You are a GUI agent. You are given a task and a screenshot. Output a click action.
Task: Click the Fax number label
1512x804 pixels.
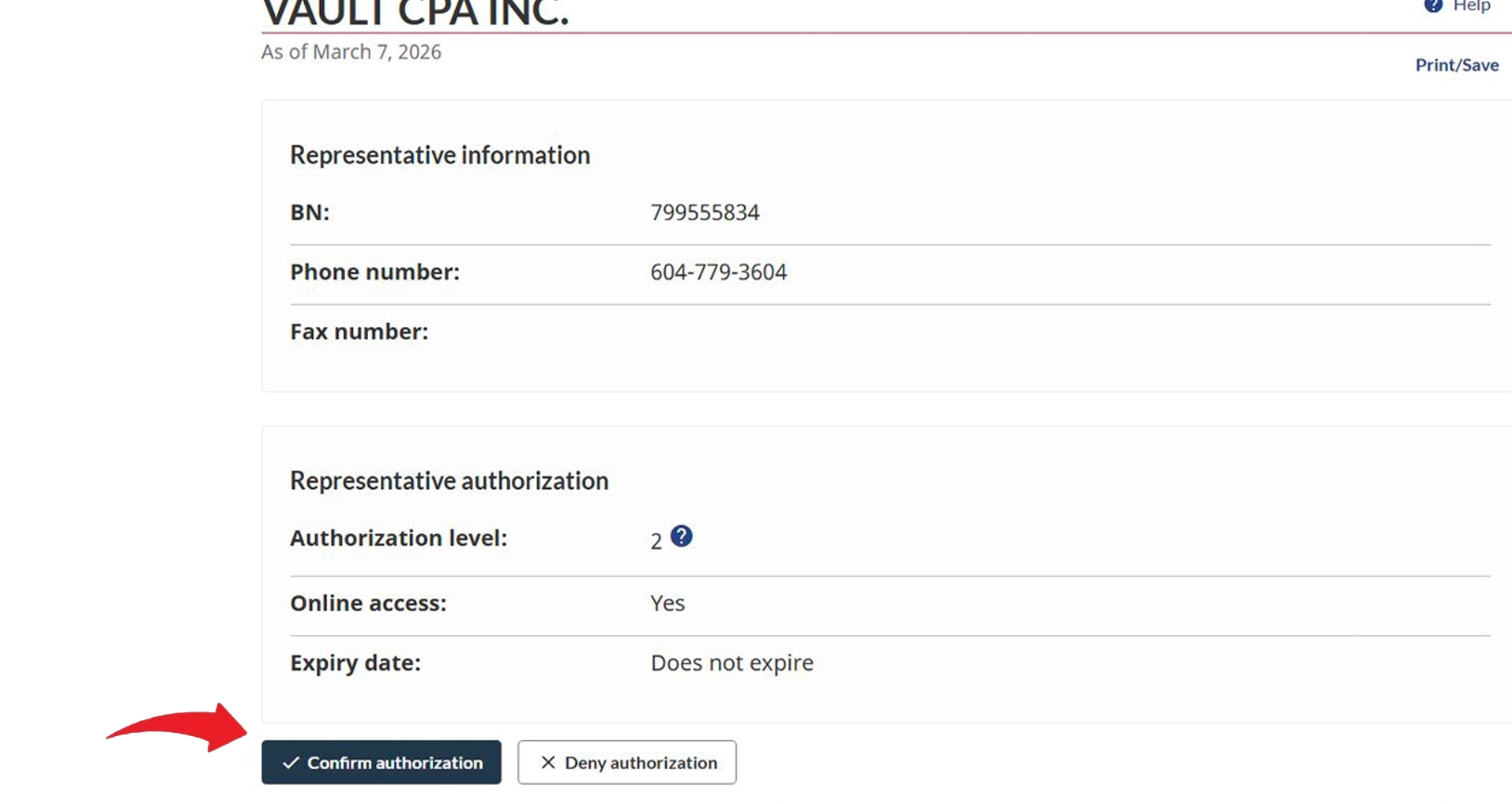359,332
